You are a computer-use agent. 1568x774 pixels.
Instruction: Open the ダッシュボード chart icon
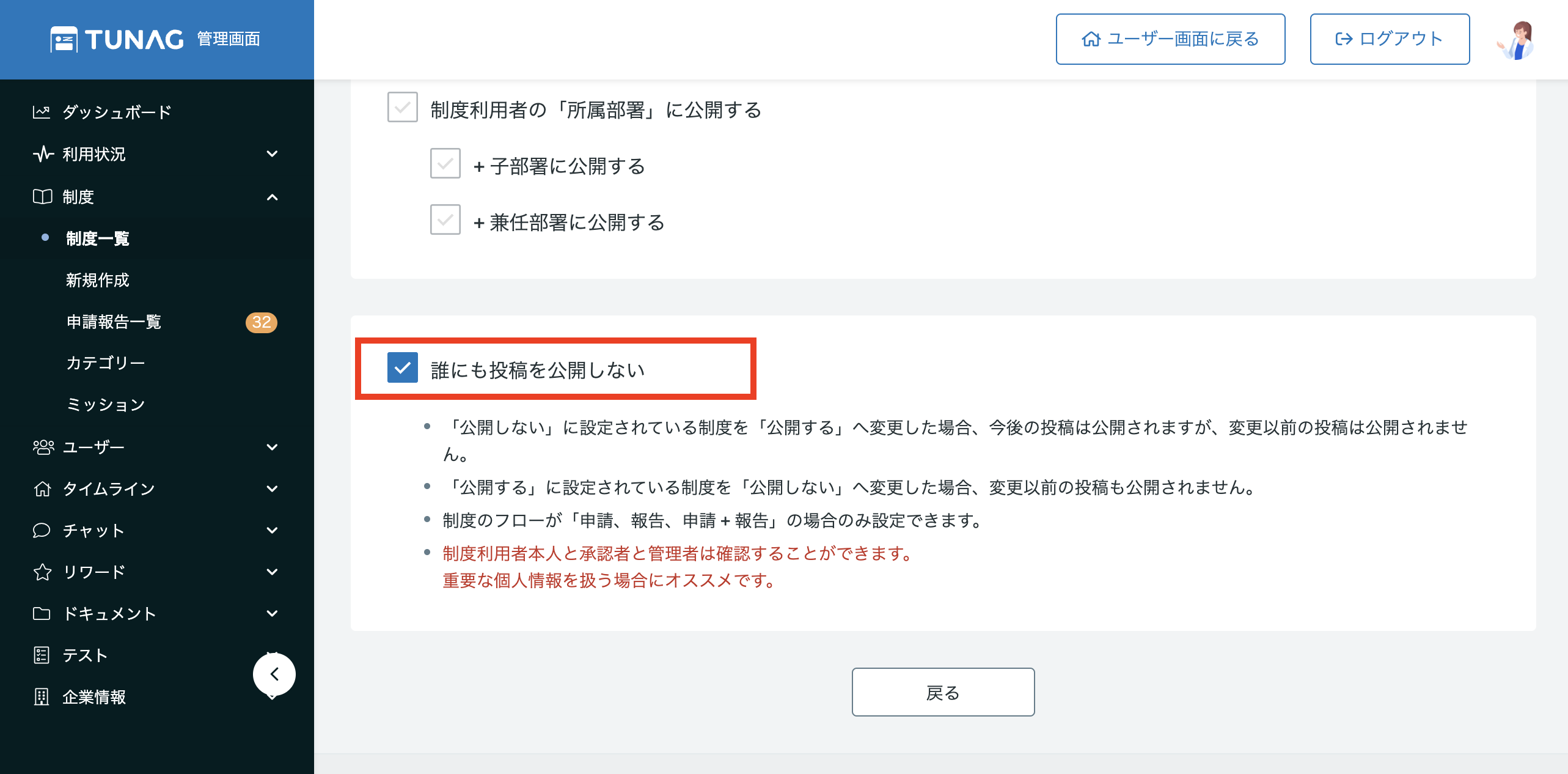(42, 112)
